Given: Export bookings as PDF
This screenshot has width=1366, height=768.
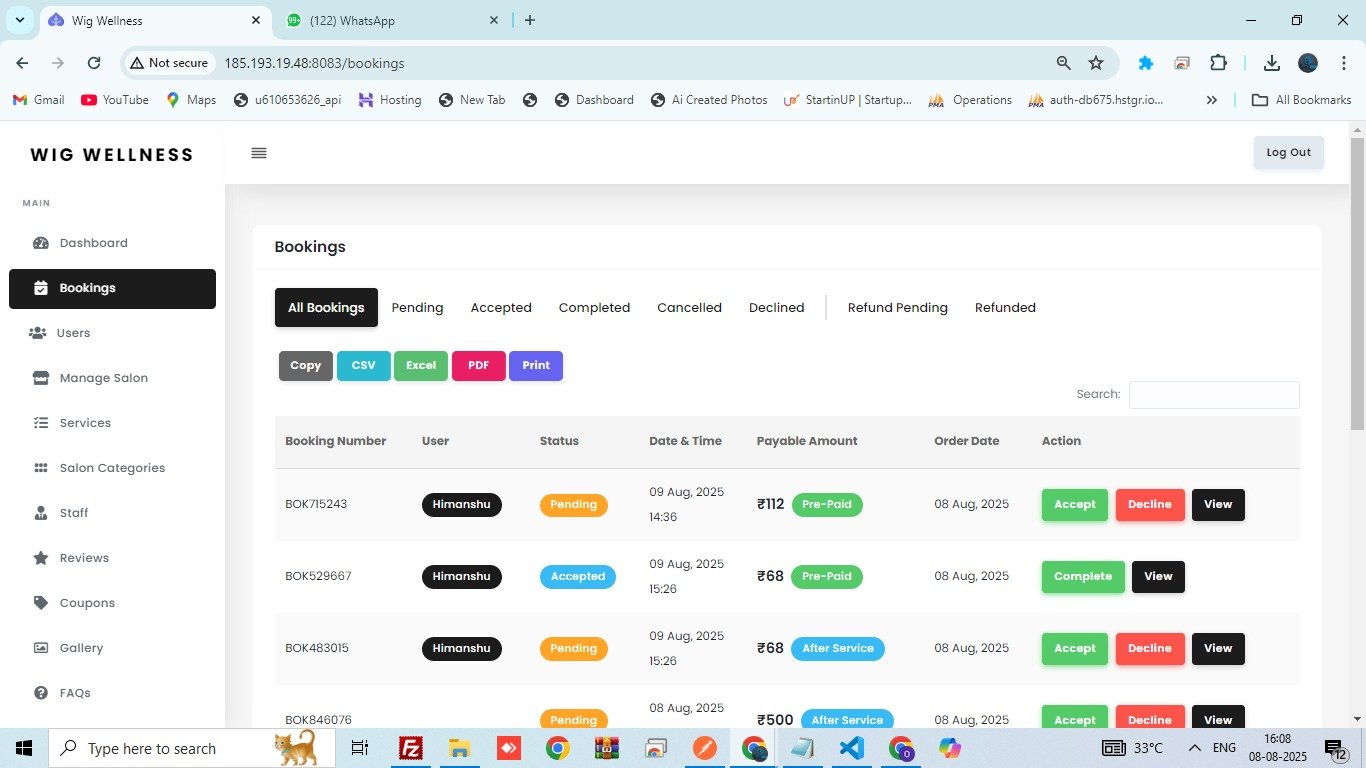Looking at the screenshot, I should coord(478,366).
